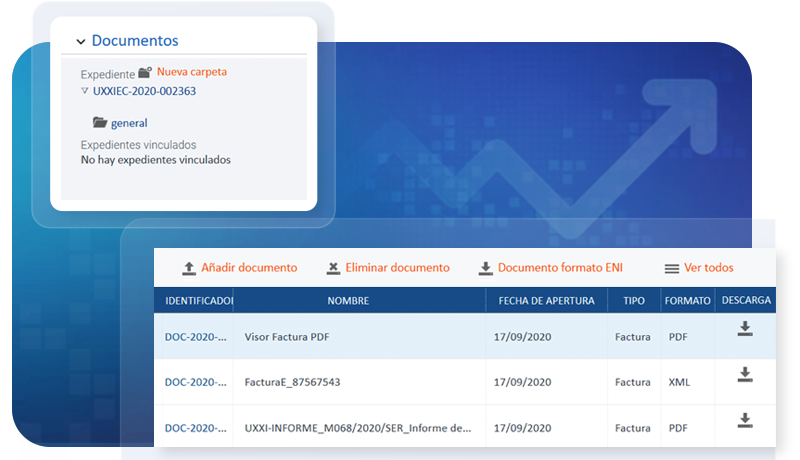Download the Visor Factura PDF document
This screenshot has width=800, height=460.
744,329
